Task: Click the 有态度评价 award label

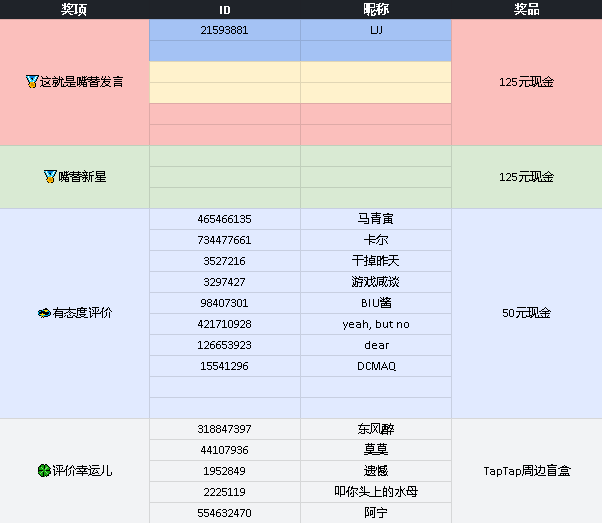Action: pyautogui.click(x=82, y=313)
